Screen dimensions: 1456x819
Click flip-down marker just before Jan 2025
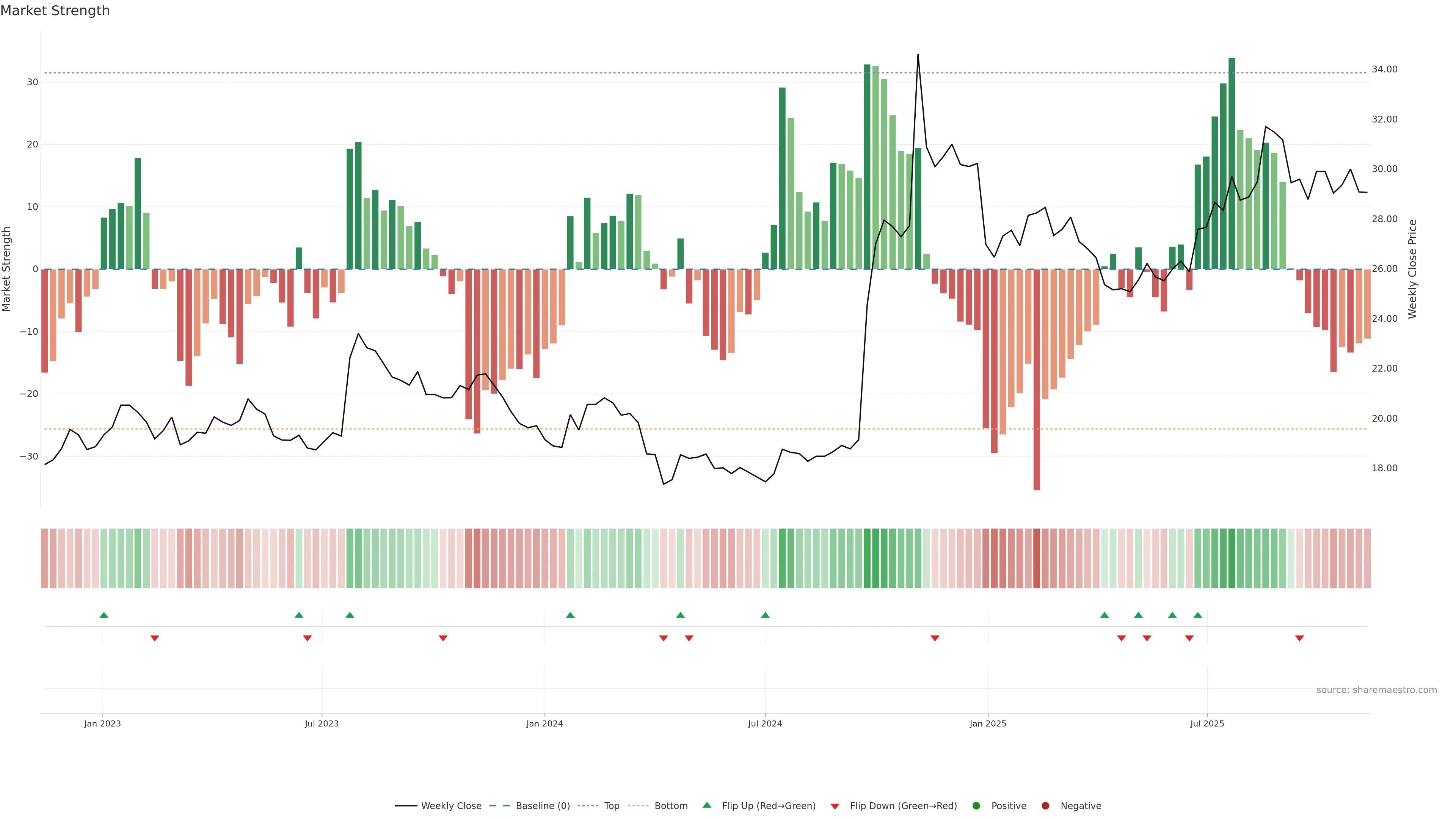(x=935, y=638)
